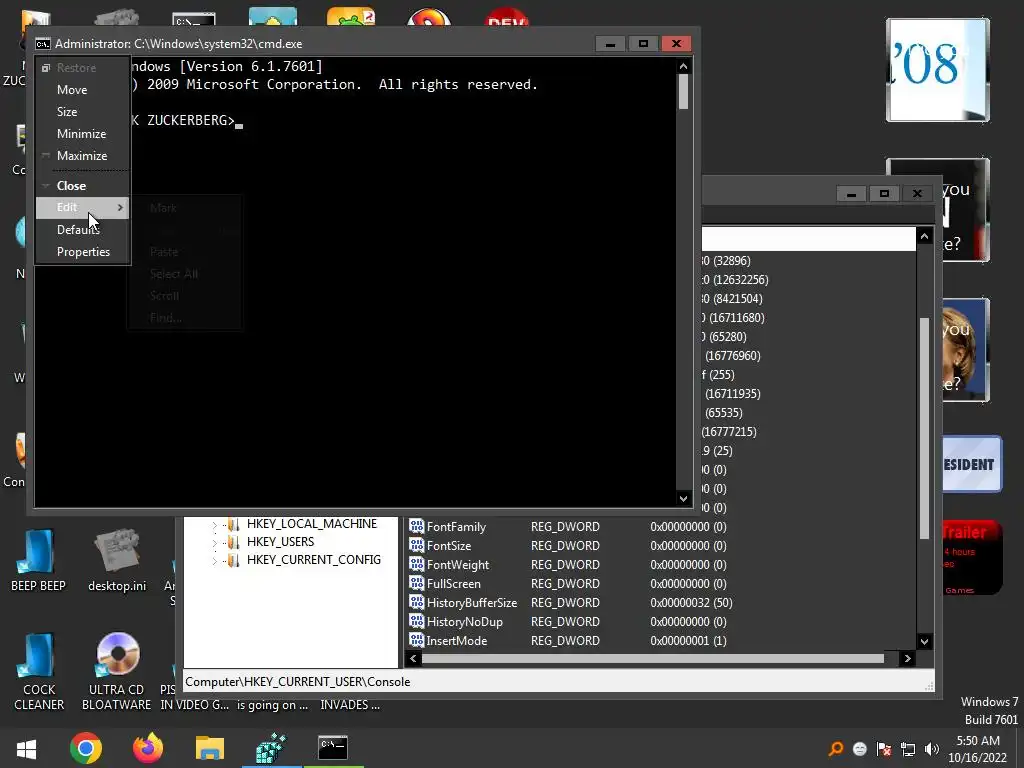Select Maximize in the cmd system menu
Viewport: 1024px width, 768px height.
coord(82,155)
